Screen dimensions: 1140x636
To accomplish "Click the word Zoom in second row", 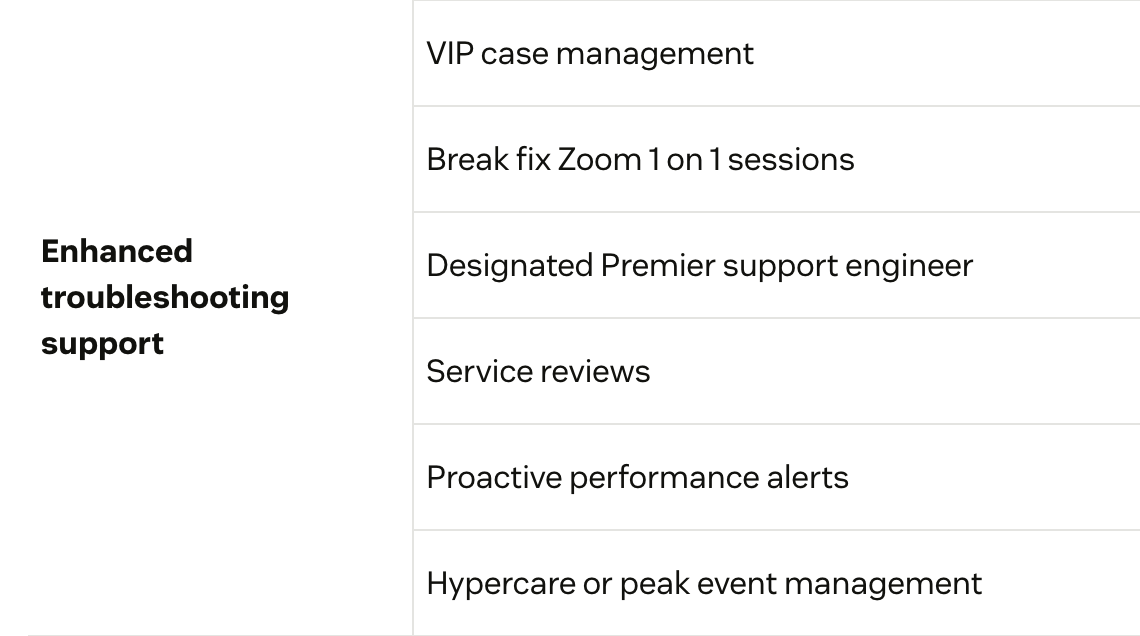I will (600, 160).
